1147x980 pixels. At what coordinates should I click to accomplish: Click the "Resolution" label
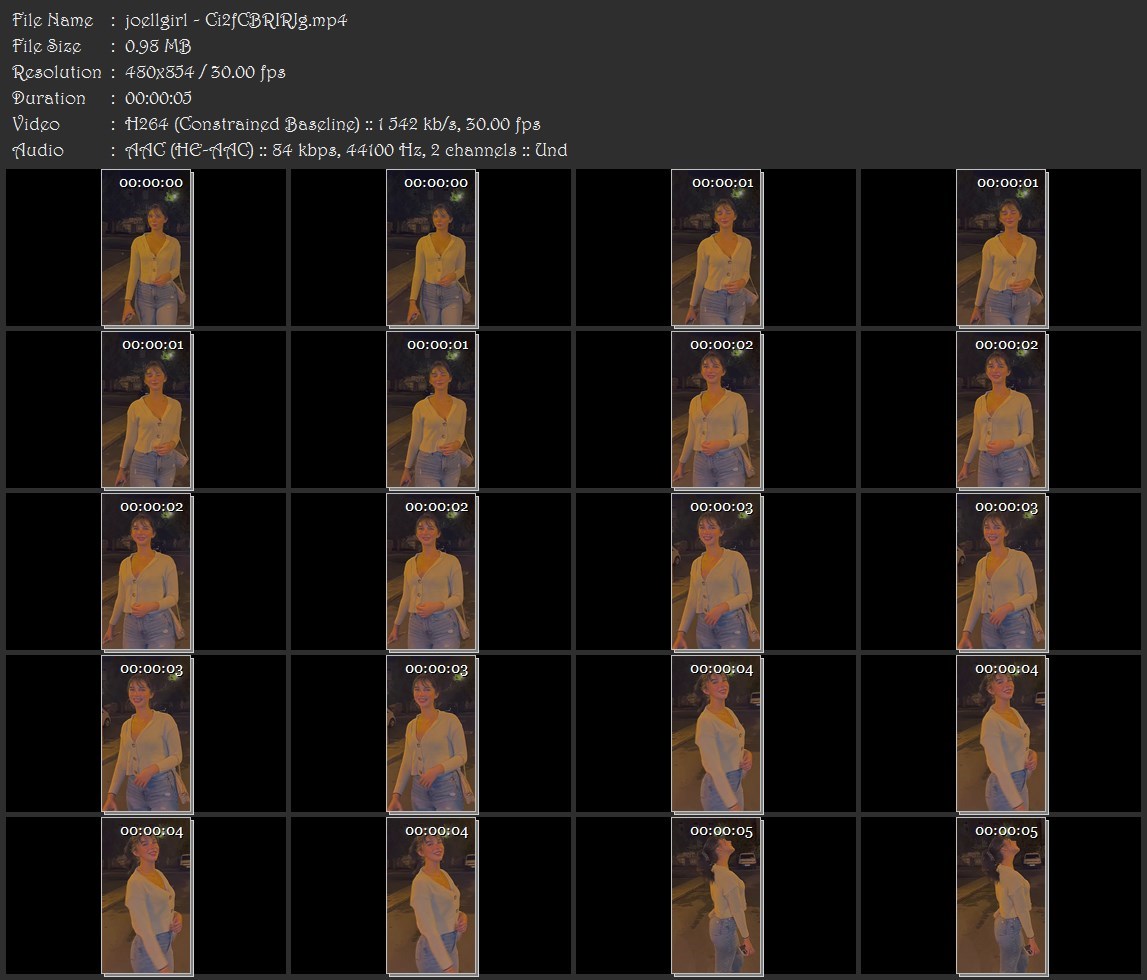pyautogui.click(x=56, y=72)
